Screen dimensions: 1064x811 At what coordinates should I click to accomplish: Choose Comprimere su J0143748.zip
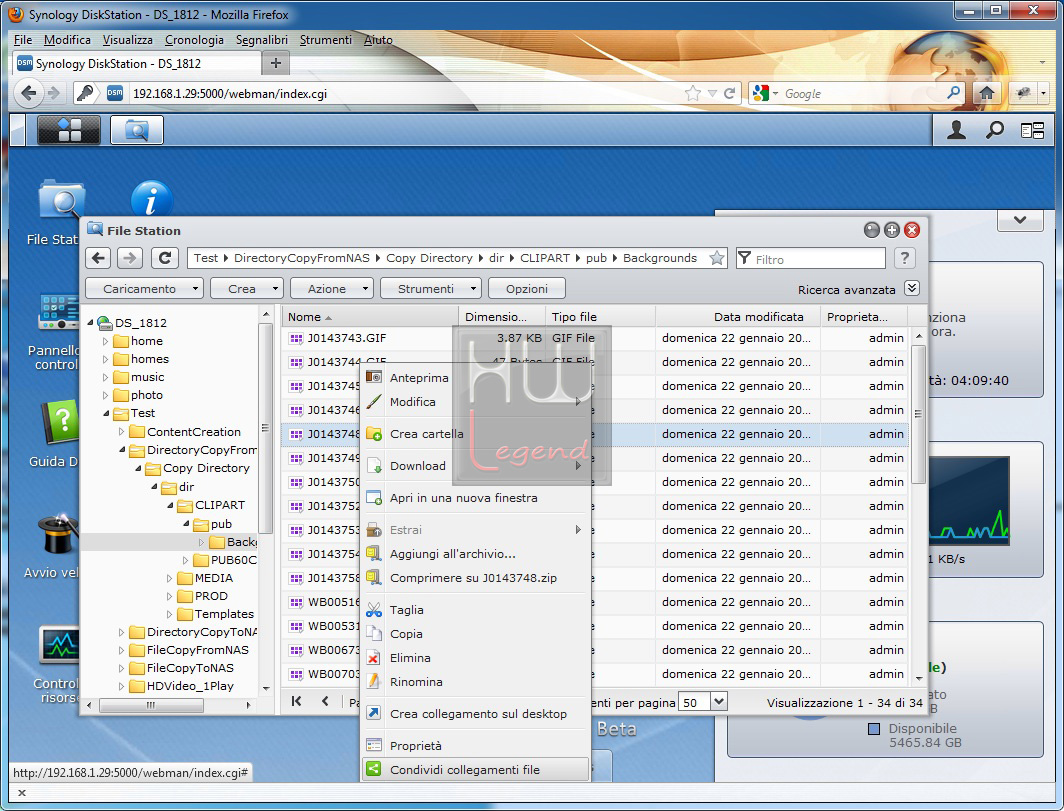pos(475,578)
